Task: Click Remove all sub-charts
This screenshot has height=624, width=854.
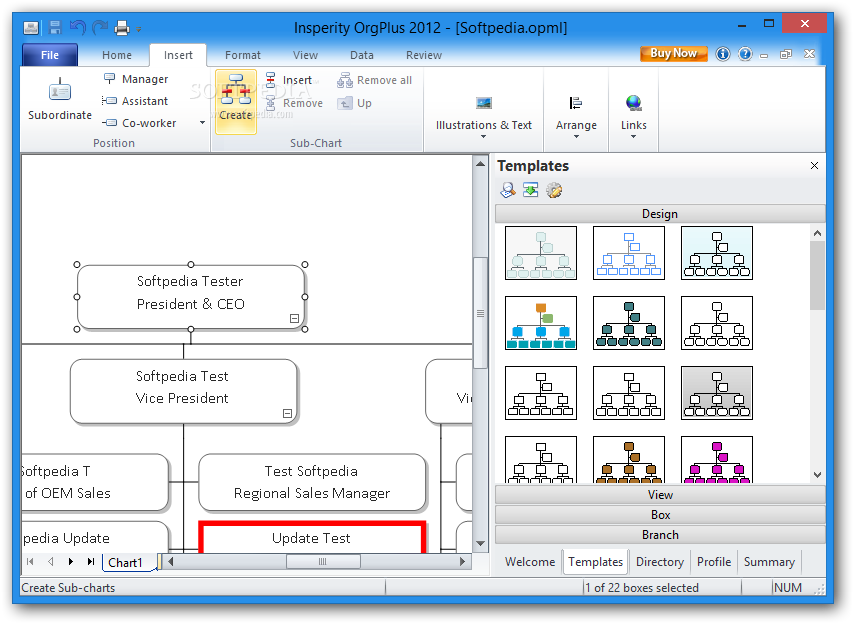Action: coord(374,80)
